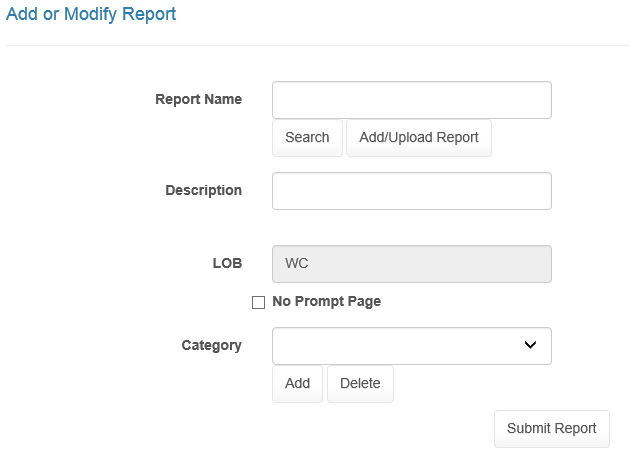Click the No Prompt Page label text

pos(326,301)
